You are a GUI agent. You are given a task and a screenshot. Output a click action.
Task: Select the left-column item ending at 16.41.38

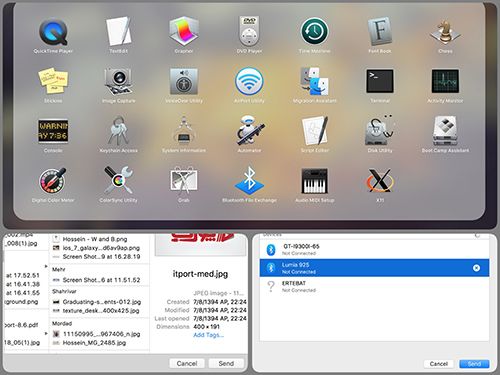pyautogui.click(x=23, y=284)
